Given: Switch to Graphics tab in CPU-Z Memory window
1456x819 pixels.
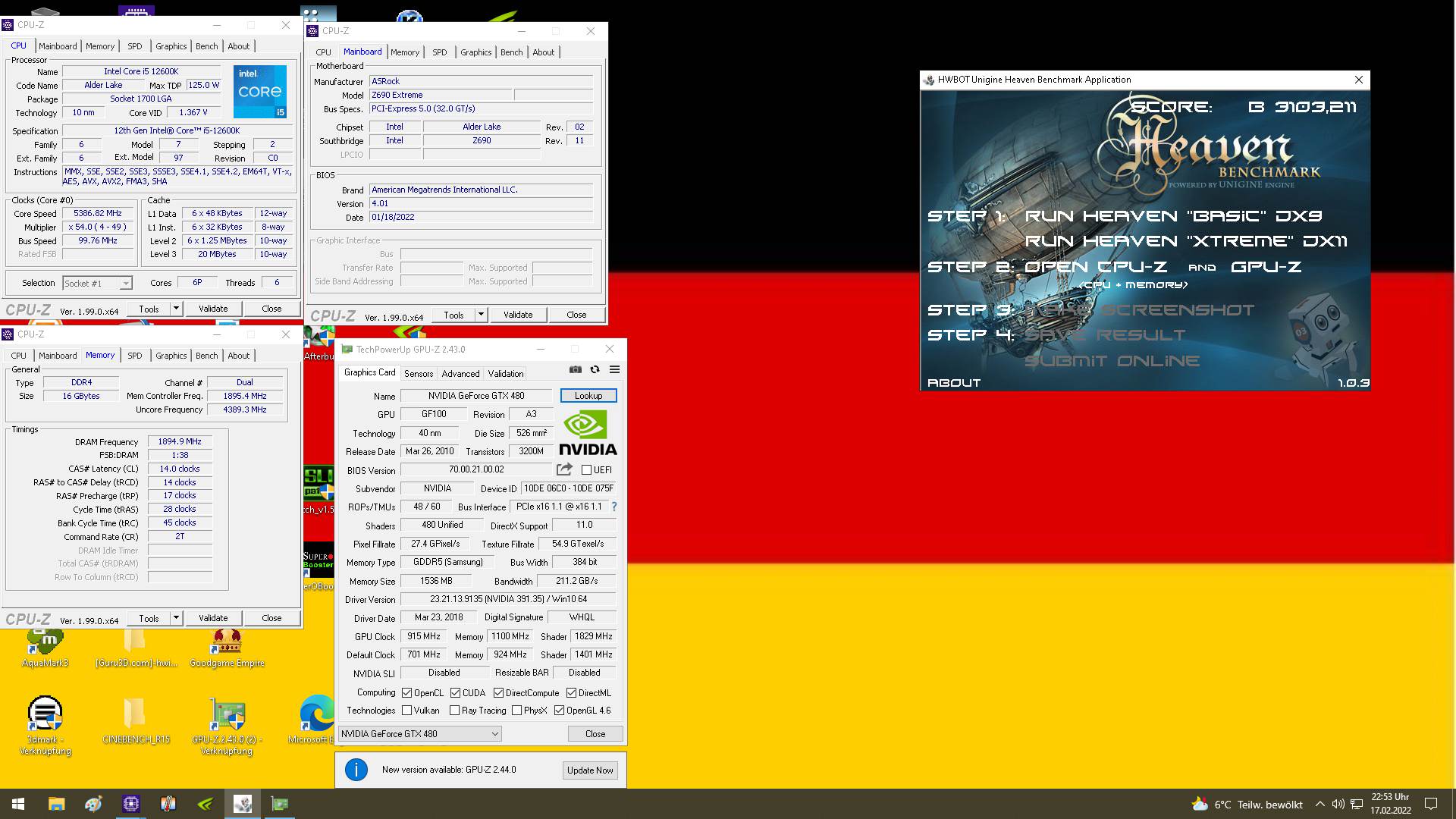Looking at the screenshot, I should (x=171, y=356).
